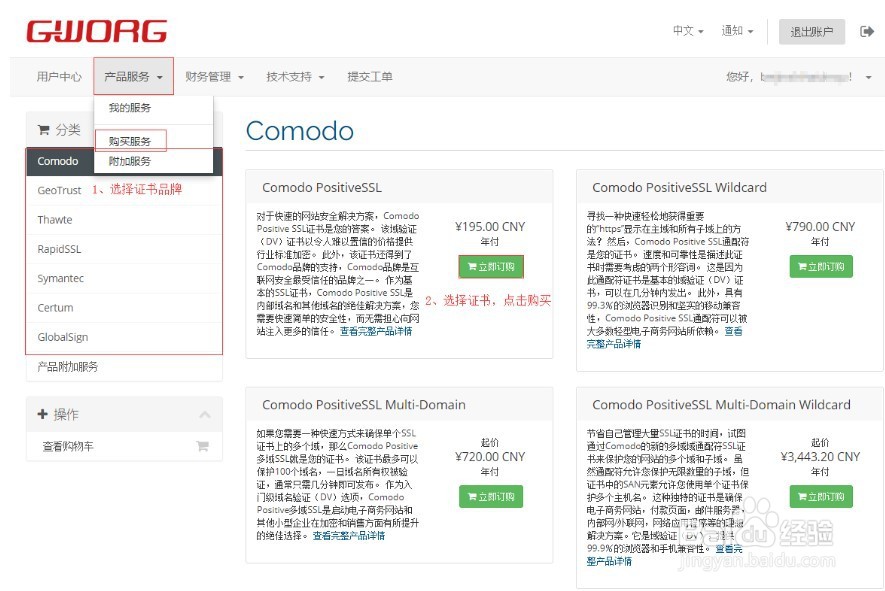The width and height of the screenshot is (885, 591).
Task: Order Comodo PositiveSSL with 立即订购
Action: [491, 266]
